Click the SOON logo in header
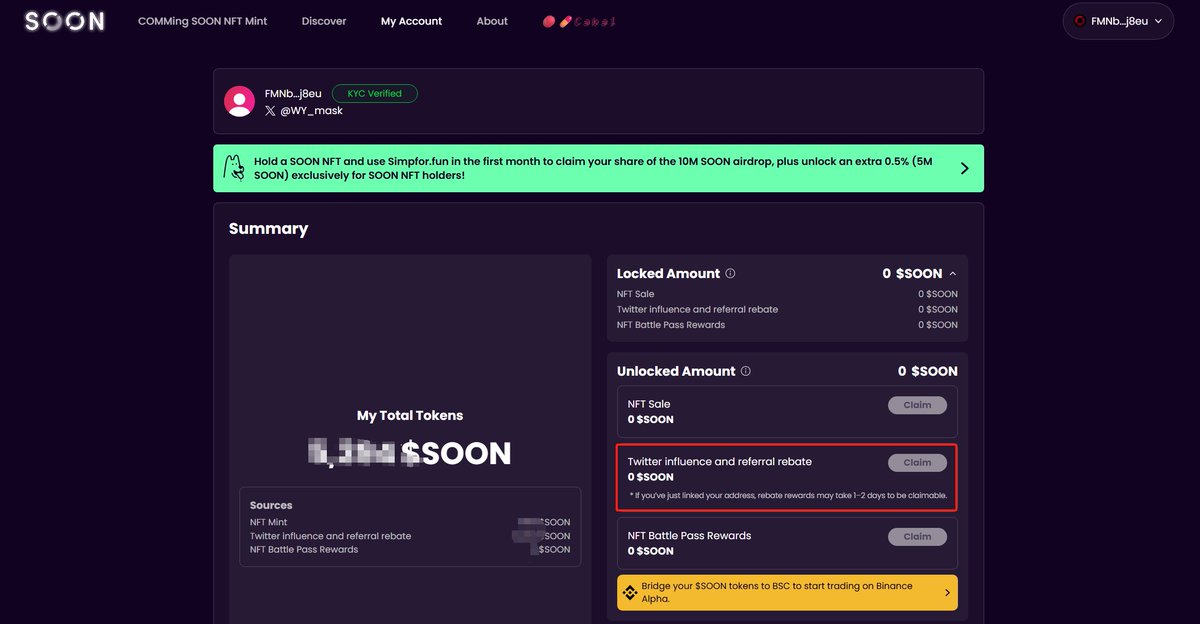 (64, 21)
